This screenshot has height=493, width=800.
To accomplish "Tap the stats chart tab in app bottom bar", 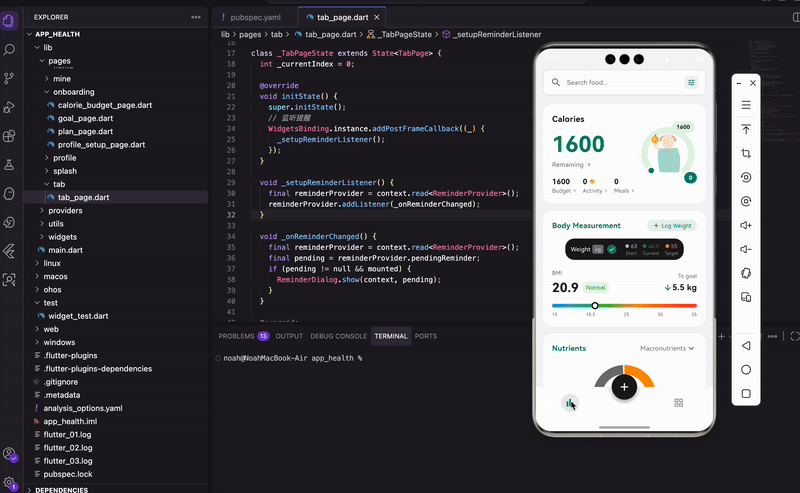I will click(569, 403).
